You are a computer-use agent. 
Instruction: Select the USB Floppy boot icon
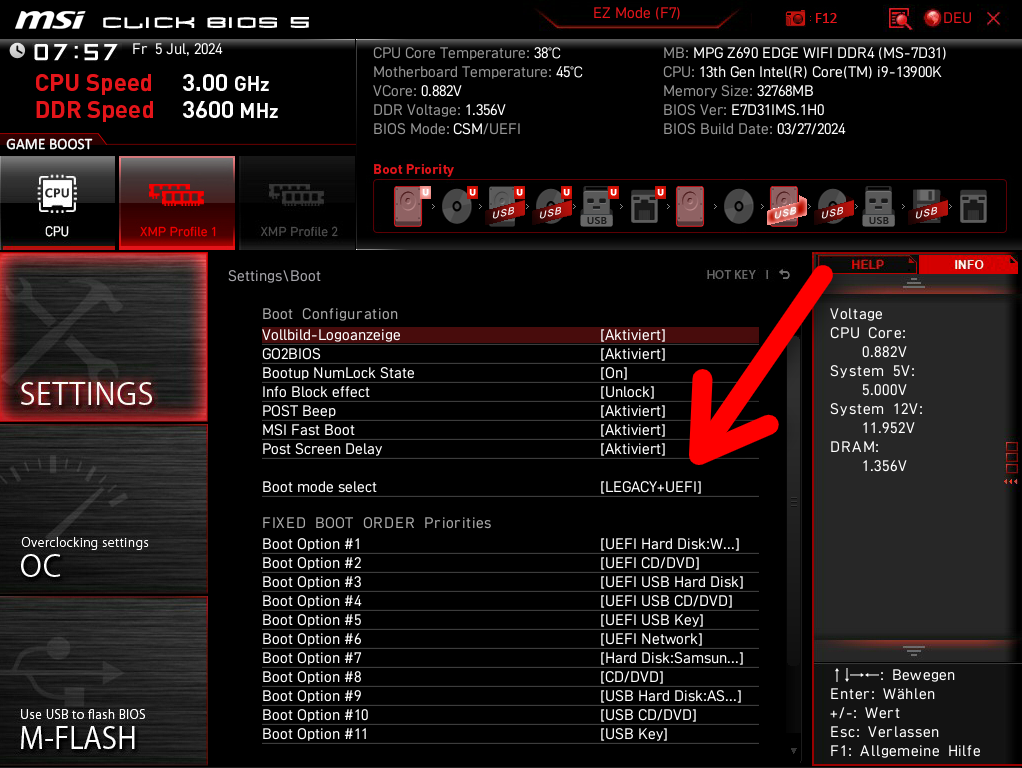926,206
